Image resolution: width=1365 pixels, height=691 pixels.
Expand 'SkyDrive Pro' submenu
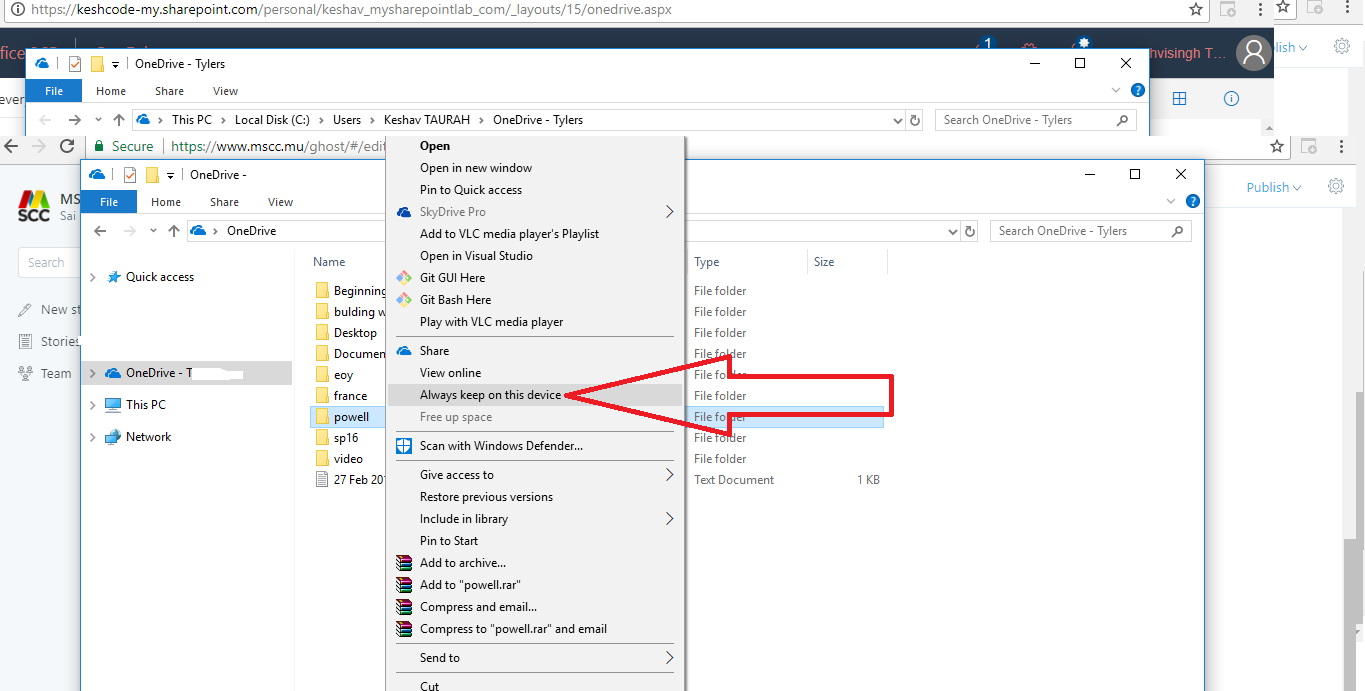[x=534, y=212]
